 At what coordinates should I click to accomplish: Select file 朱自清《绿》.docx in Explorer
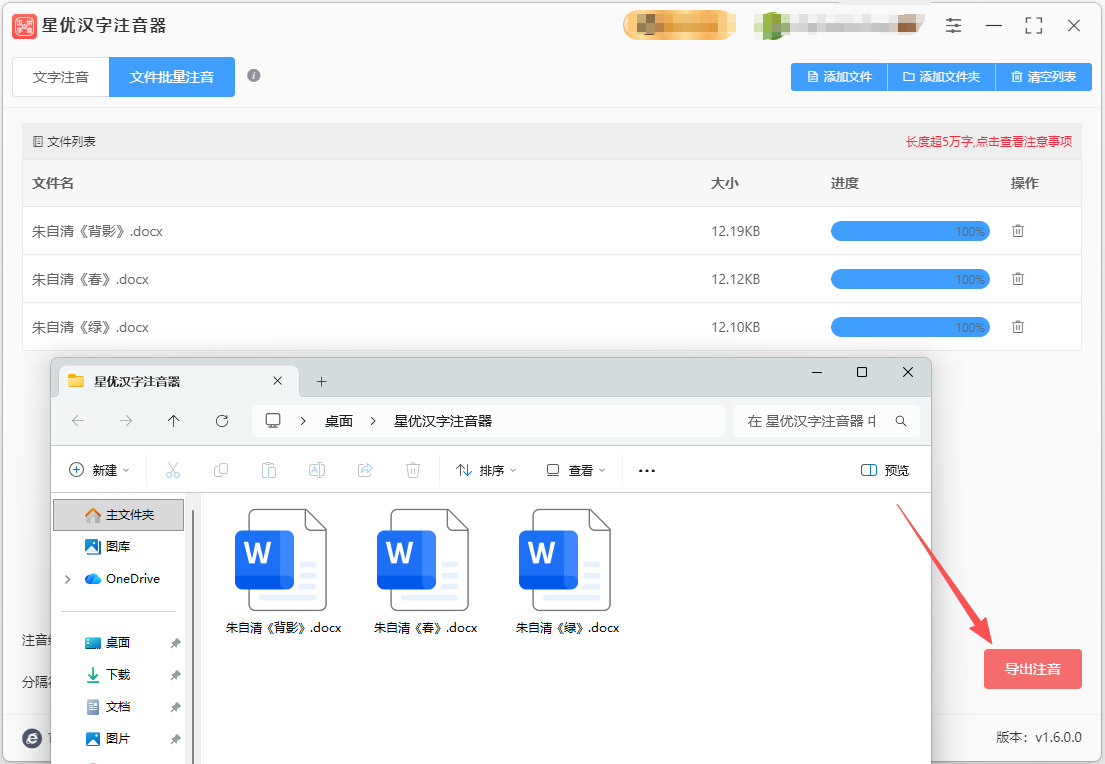(x=568, y=571)
